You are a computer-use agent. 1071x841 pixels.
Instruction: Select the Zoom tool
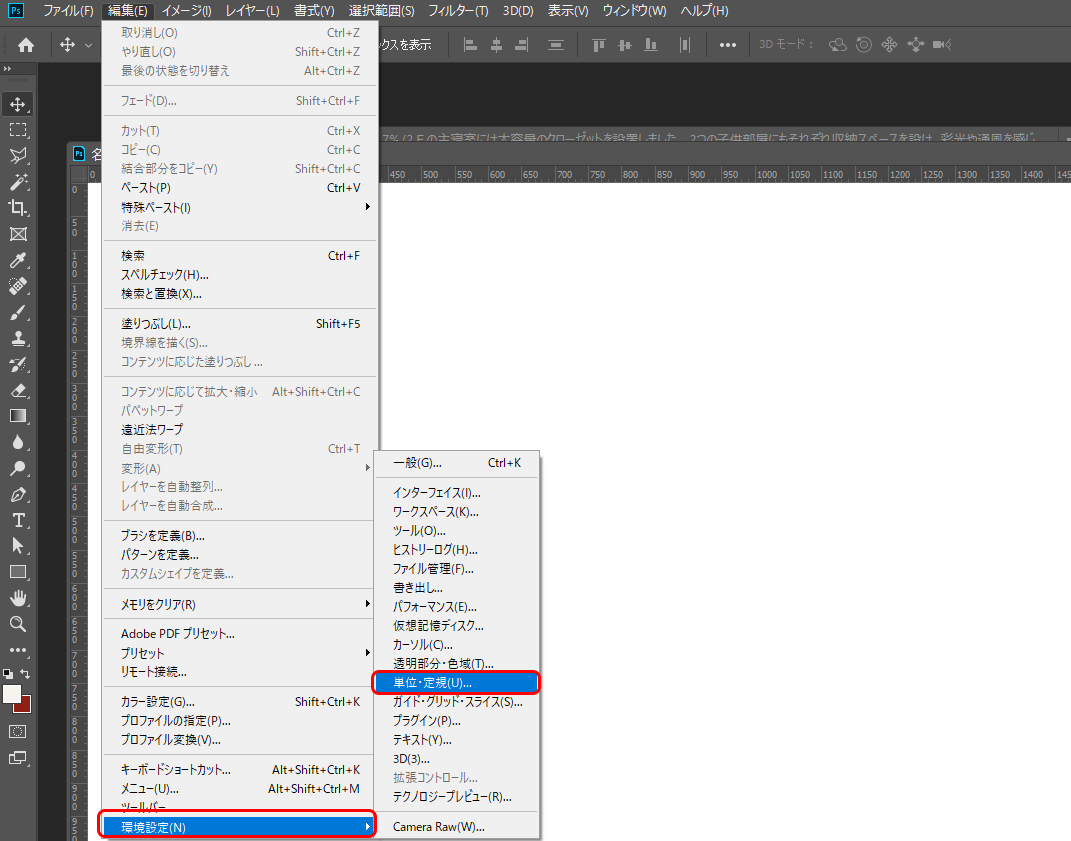tap(18, 624)
